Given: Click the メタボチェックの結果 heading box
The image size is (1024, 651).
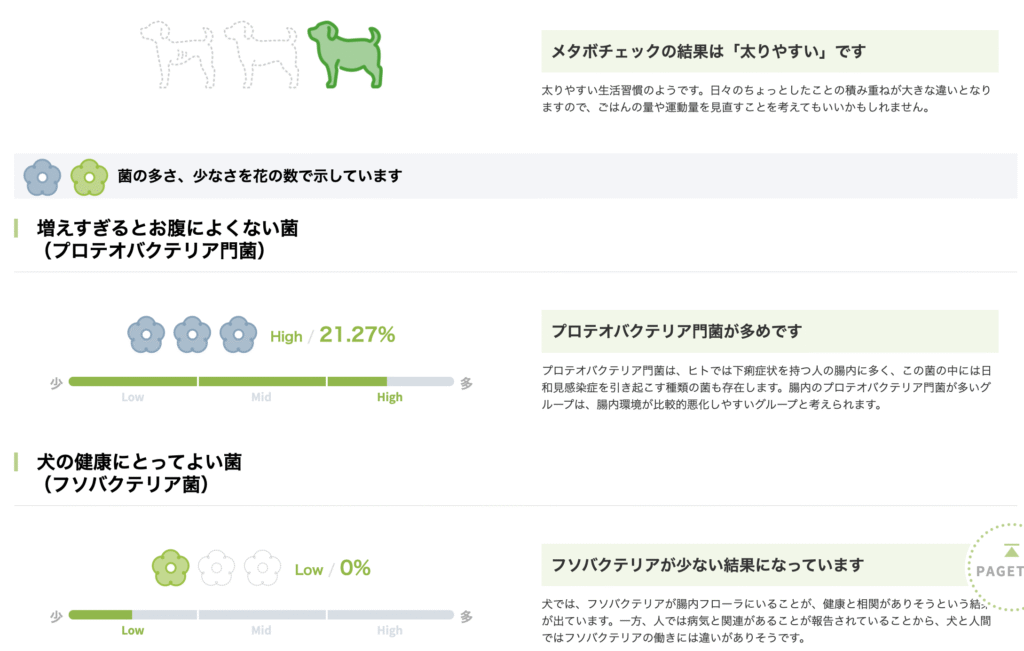Looking at the screenshot, I should click(770, 51).
